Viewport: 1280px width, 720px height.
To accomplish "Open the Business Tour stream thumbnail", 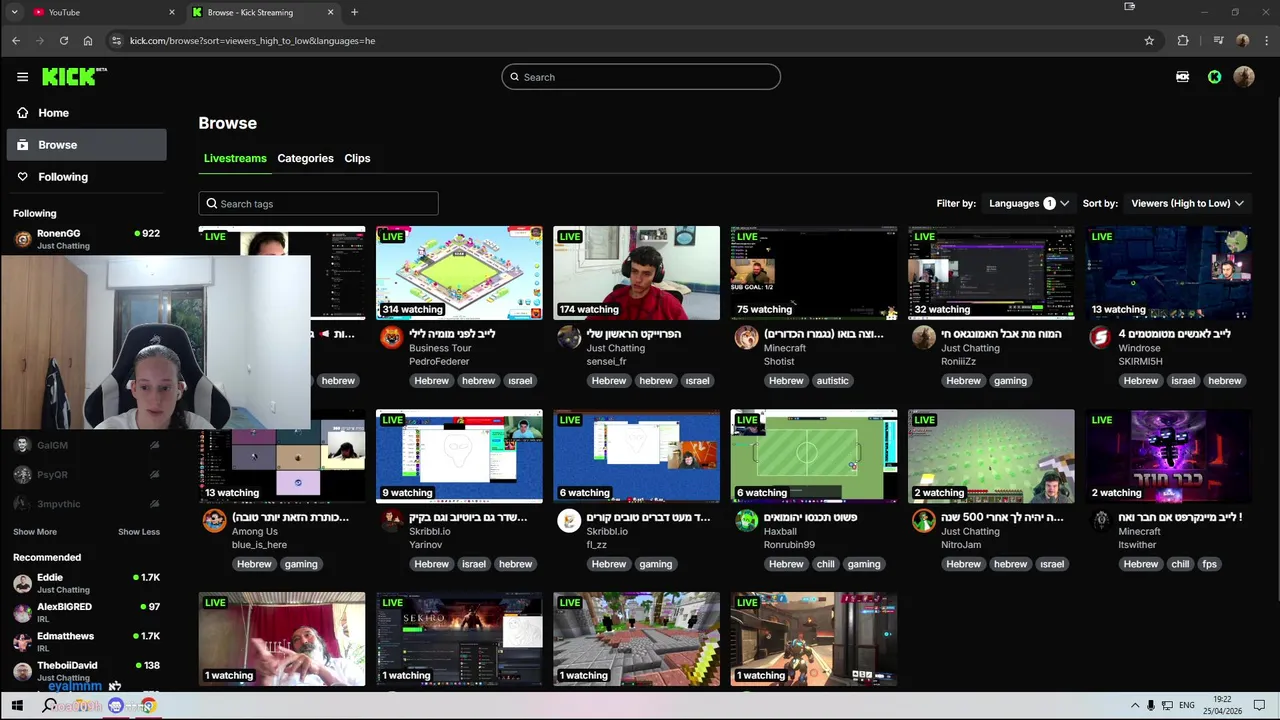I will pos(459,273).
